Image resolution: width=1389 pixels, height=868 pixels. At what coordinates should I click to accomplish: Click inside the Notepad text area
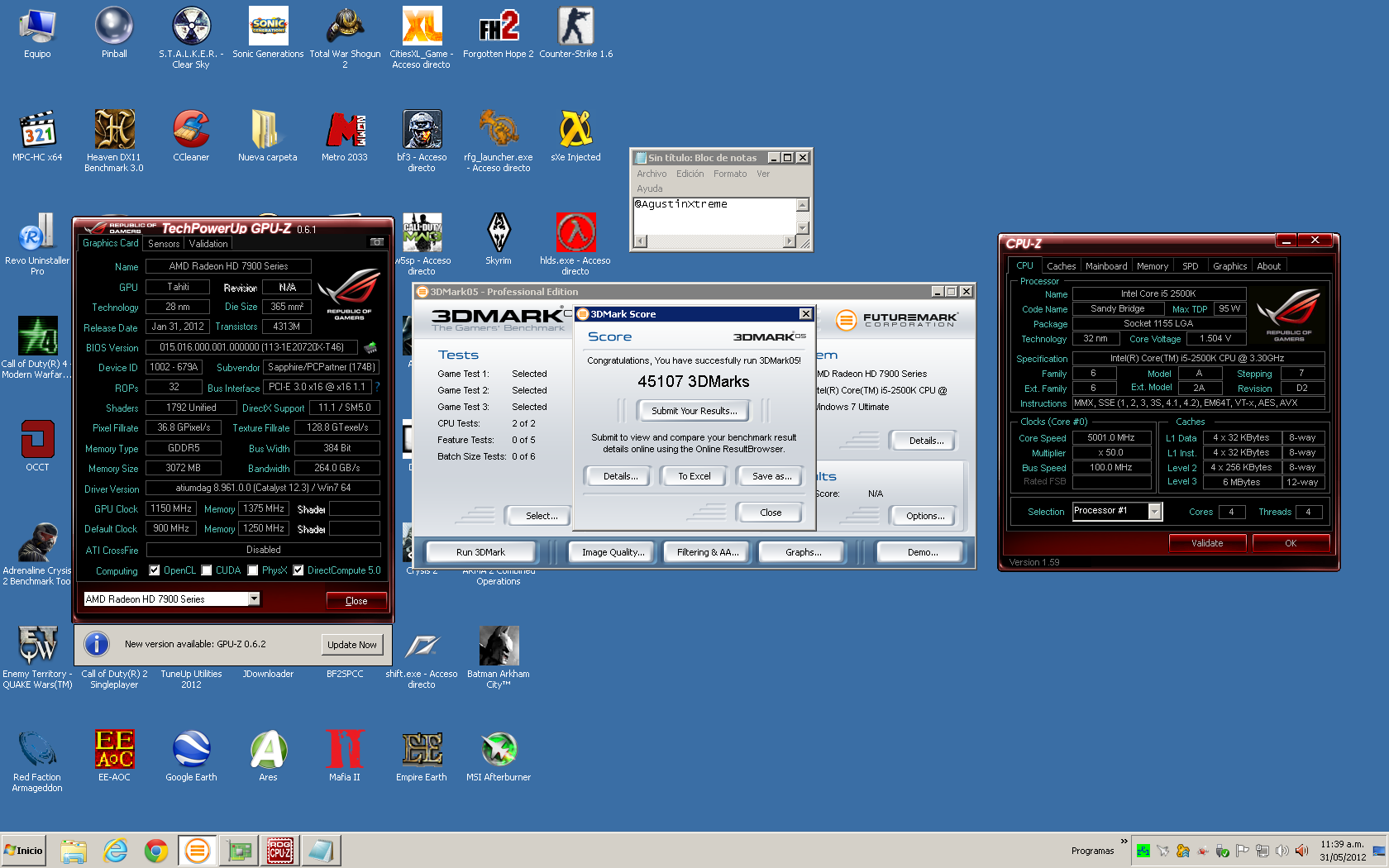[714, 217]
